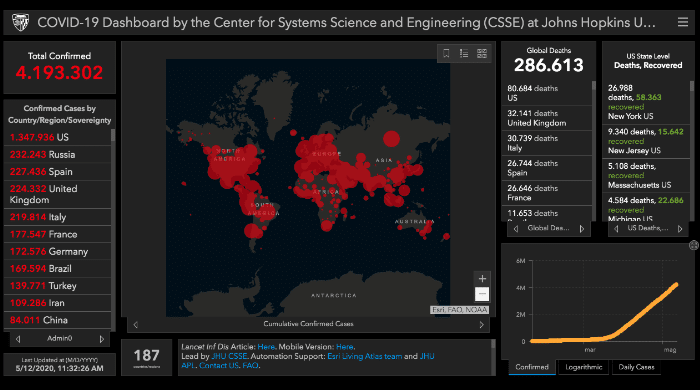700x390 pixels.
Task: Select Iran in confirmed cases list
Action: (57, 303)
